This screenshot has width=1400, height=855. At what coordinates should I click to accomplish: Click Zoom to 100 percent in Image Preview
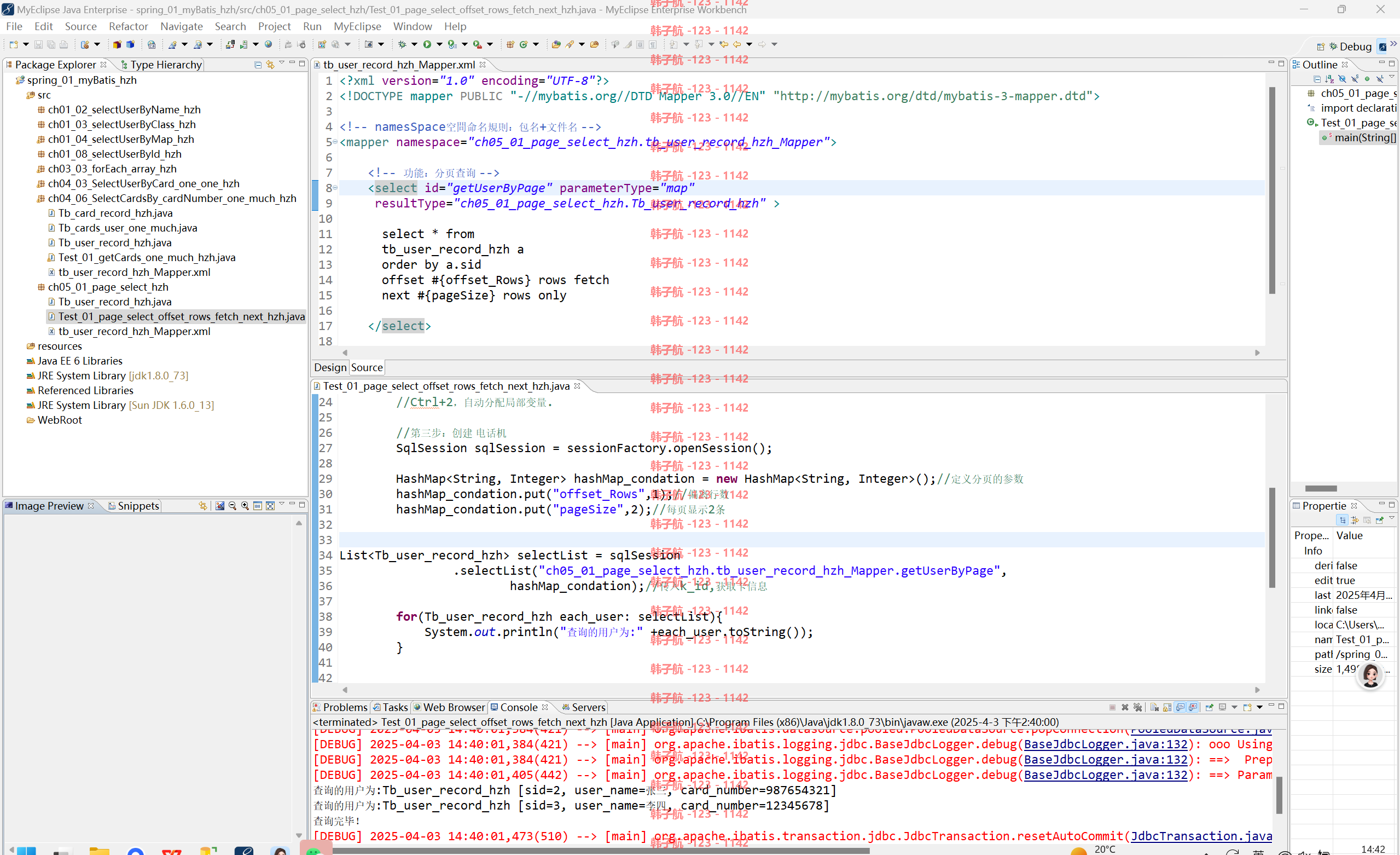point(257,505)
